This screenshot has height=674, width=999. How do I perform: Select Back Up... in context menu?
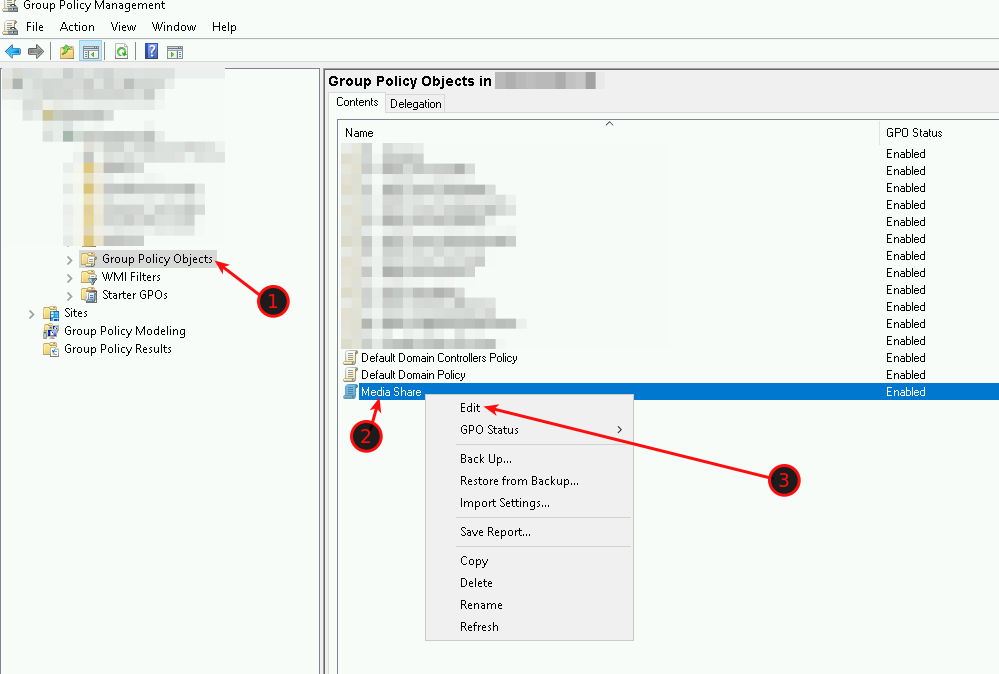(x=486, y=459)
